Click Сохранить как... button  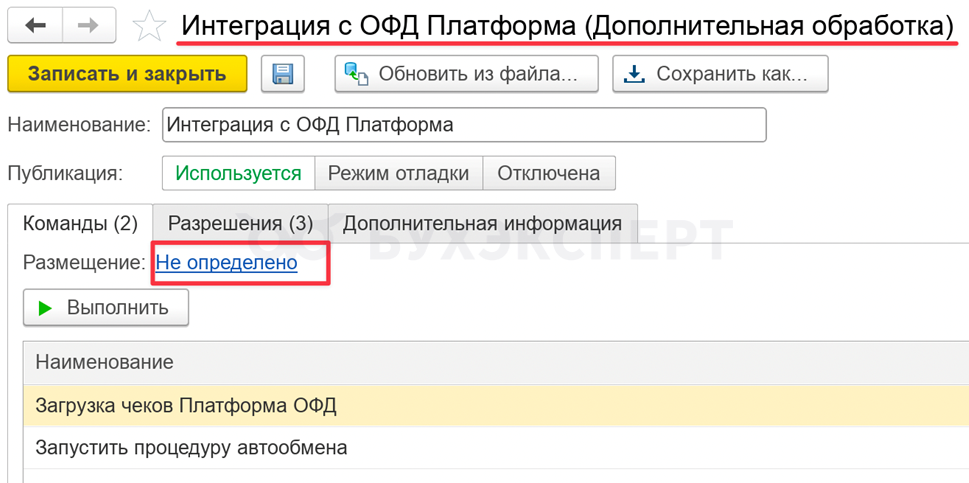(720, 74)
